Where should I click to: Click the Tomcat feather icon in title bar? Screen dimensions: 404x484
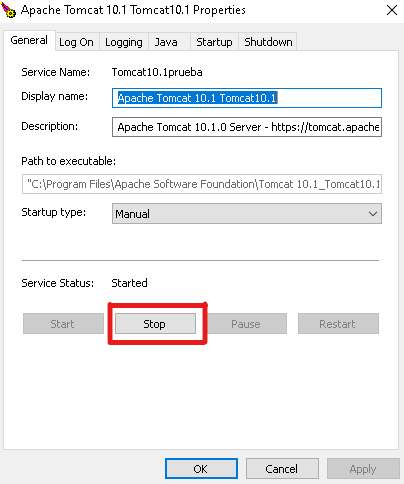(8, 9)
